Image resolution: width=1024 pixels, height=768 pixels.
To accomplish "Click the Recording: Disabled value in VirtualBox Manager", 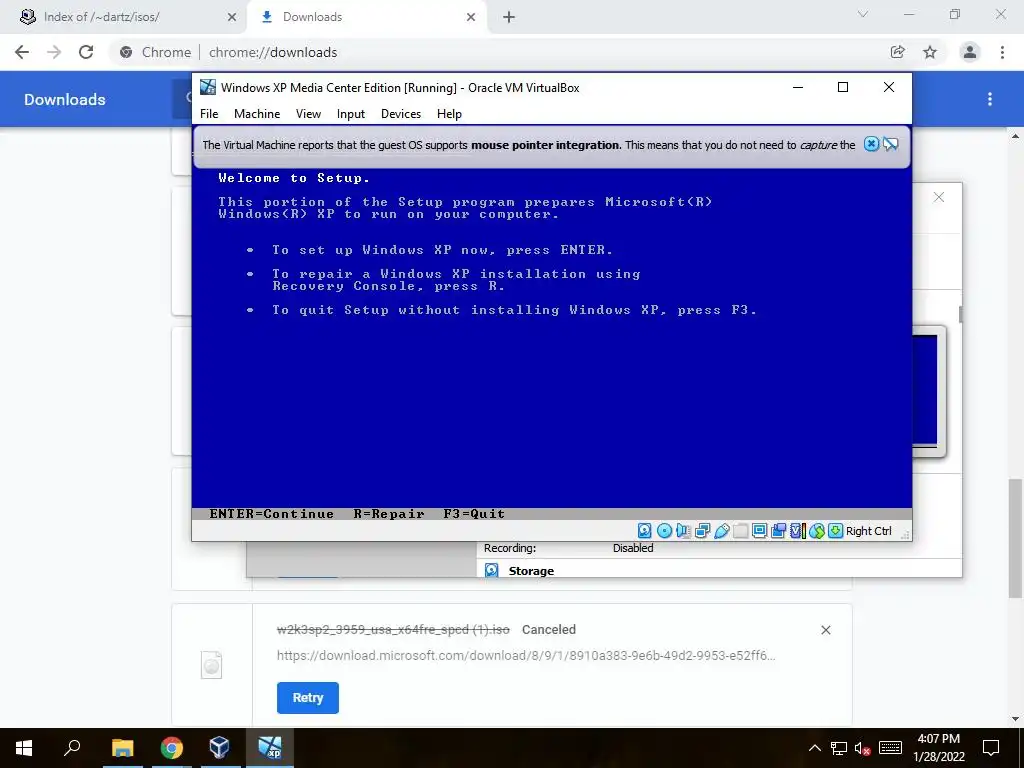I will pos(633,548).
